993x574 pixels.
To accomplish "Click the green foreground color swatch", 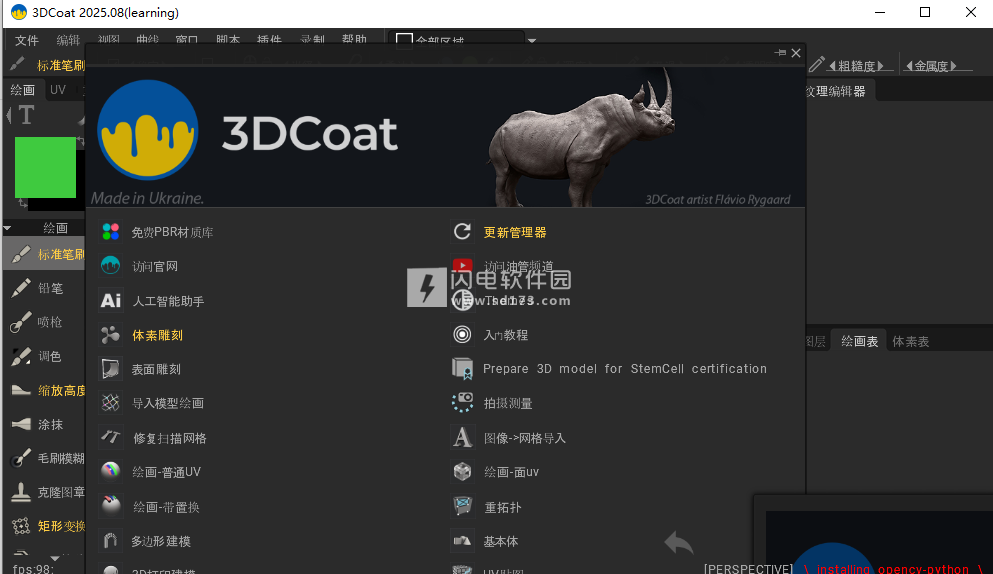I will click(x=45, y=167).
